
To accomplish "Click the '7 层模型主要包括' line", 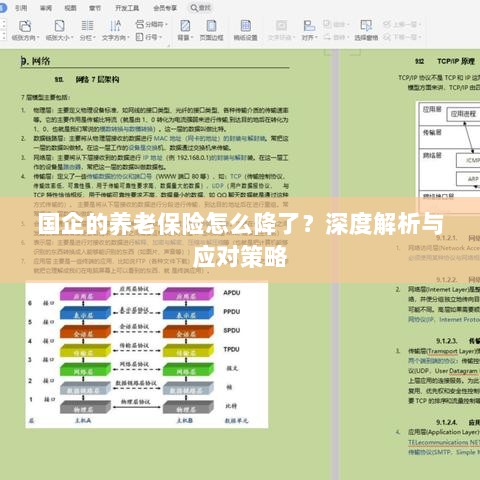I will [46, 98].
